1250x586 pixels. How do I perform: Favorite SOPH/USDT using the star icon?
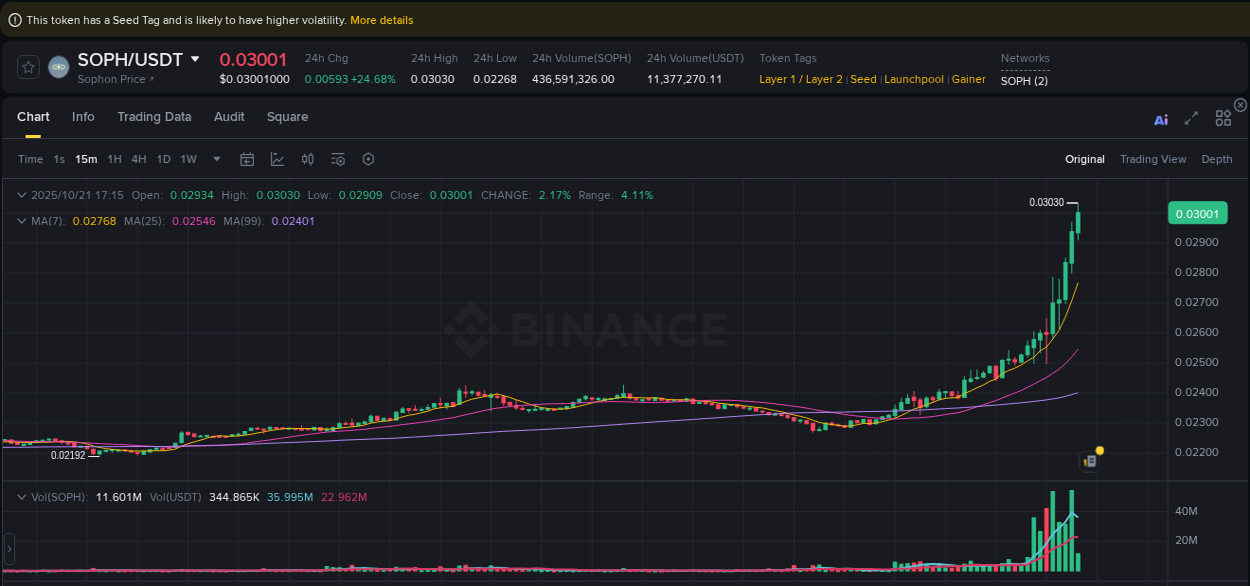point(27,67)
